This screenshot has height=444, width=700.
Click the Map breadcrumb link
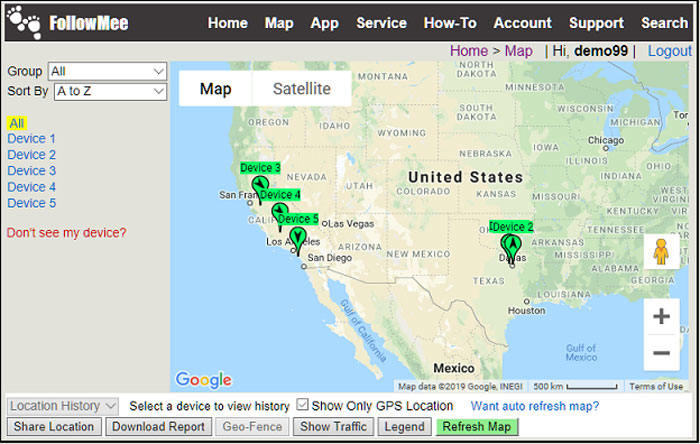tap(518, 51)
